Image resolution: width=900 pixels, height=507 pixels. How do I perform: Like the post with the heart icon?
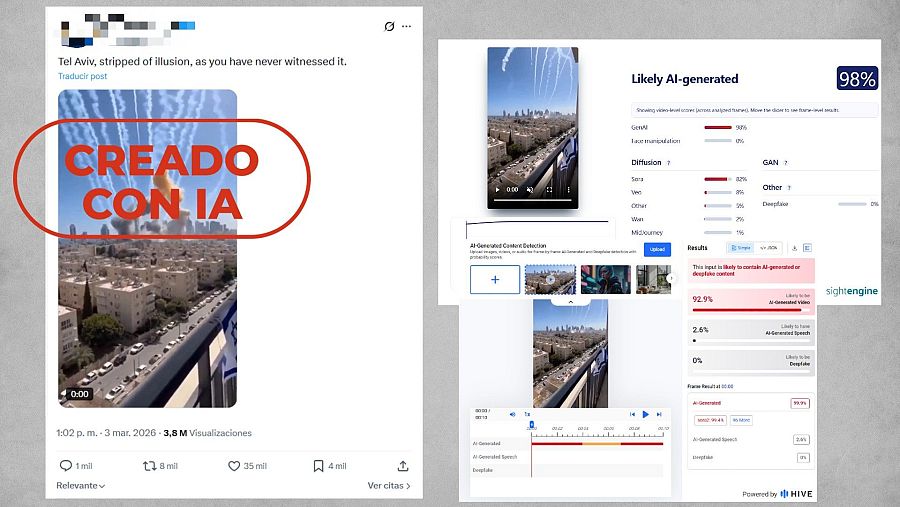click(x=234, y=466)
